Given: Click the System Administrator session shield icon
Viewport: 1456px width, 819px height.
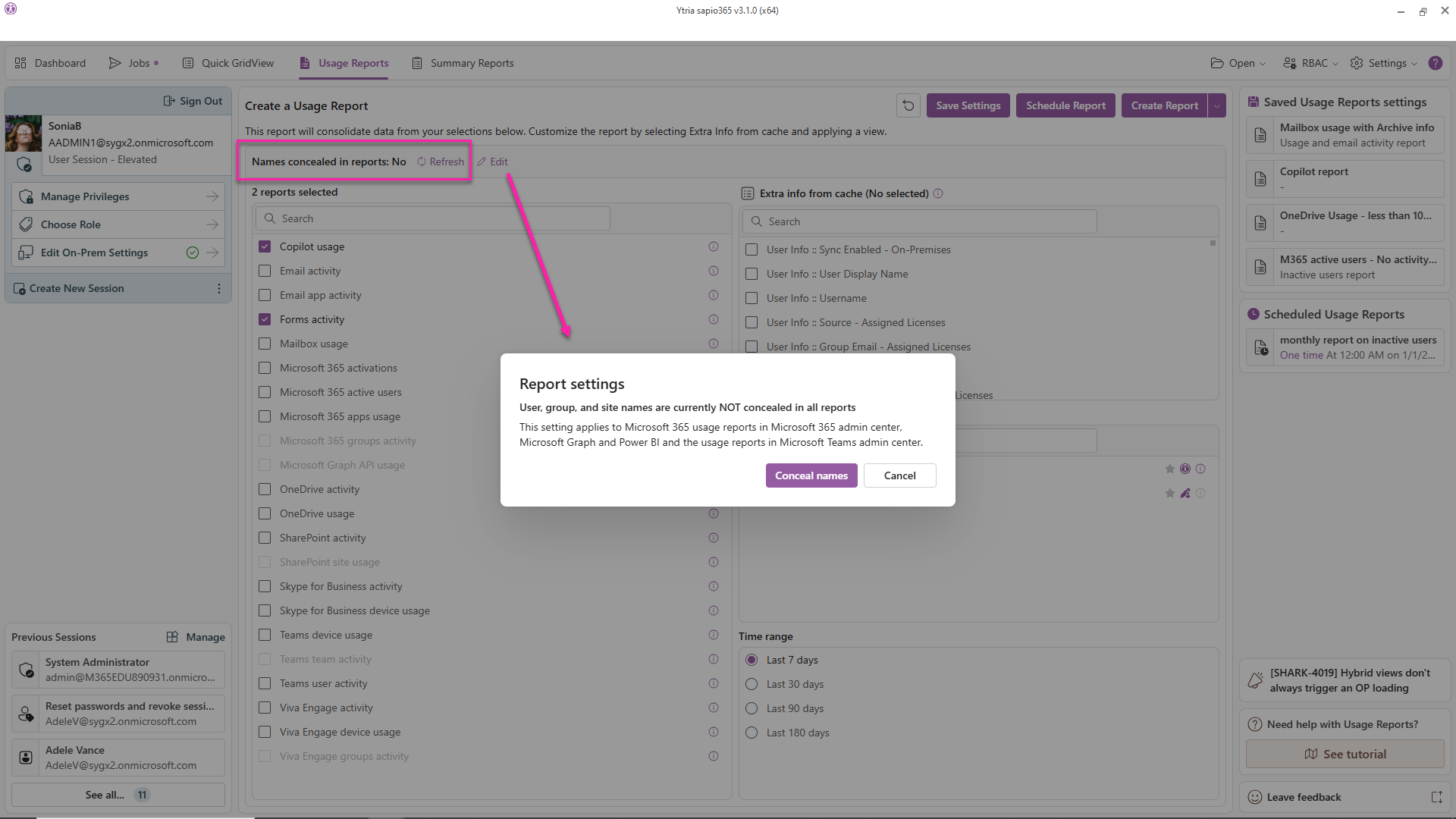Looking at the screenshot, I should point(26,670).
